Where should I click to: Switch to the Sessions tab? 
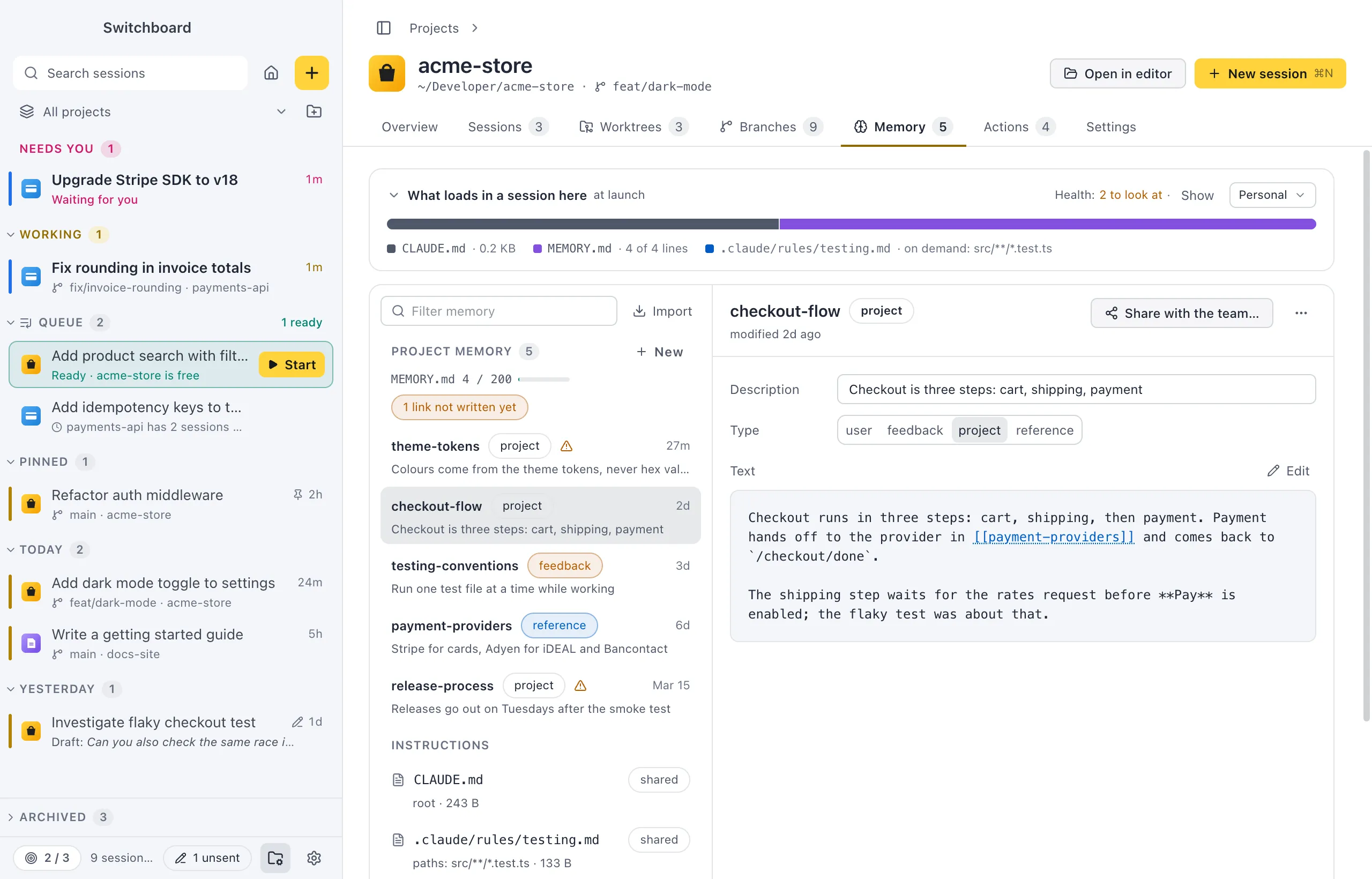508,126
